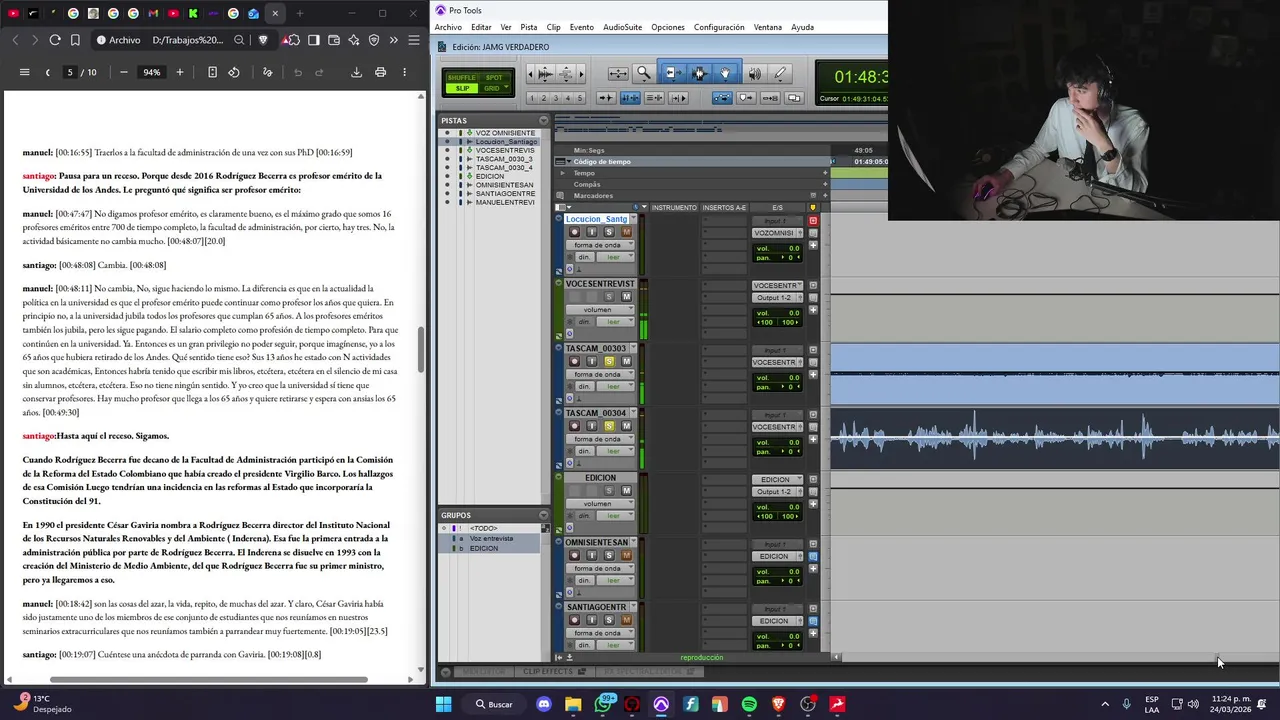Viewport: 1280px width, 720px height.
Task: Click zoom preset number 3
Action: point(556,98)
